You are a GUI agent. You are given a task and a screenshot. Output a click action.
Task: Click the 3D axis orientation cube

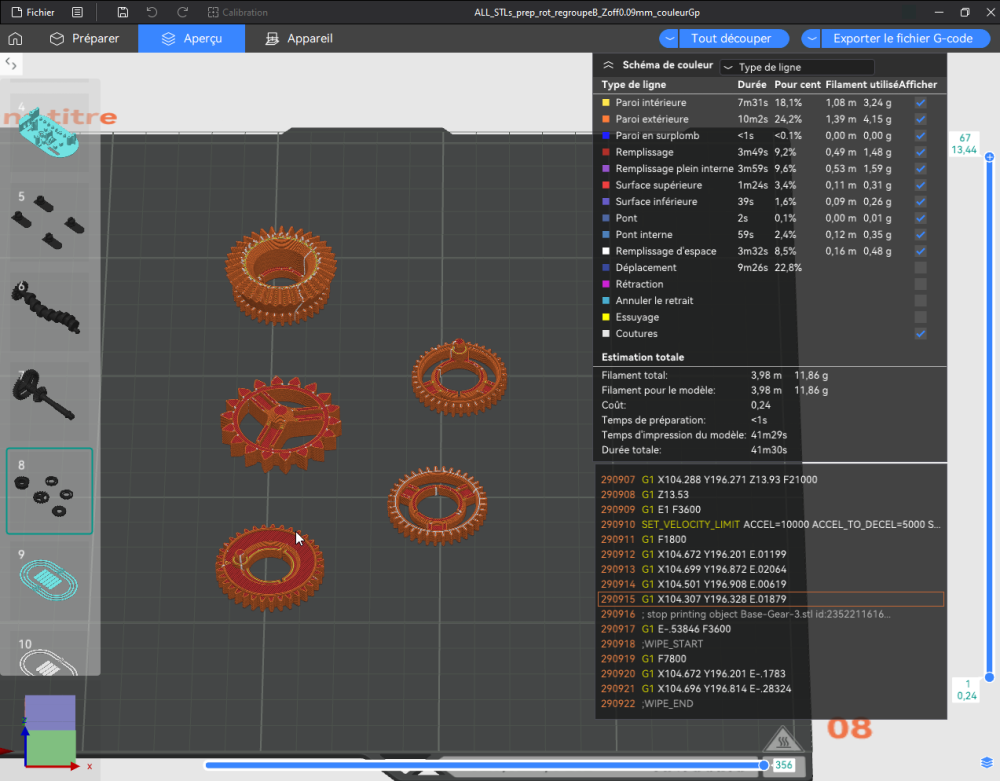click(50, 731)
